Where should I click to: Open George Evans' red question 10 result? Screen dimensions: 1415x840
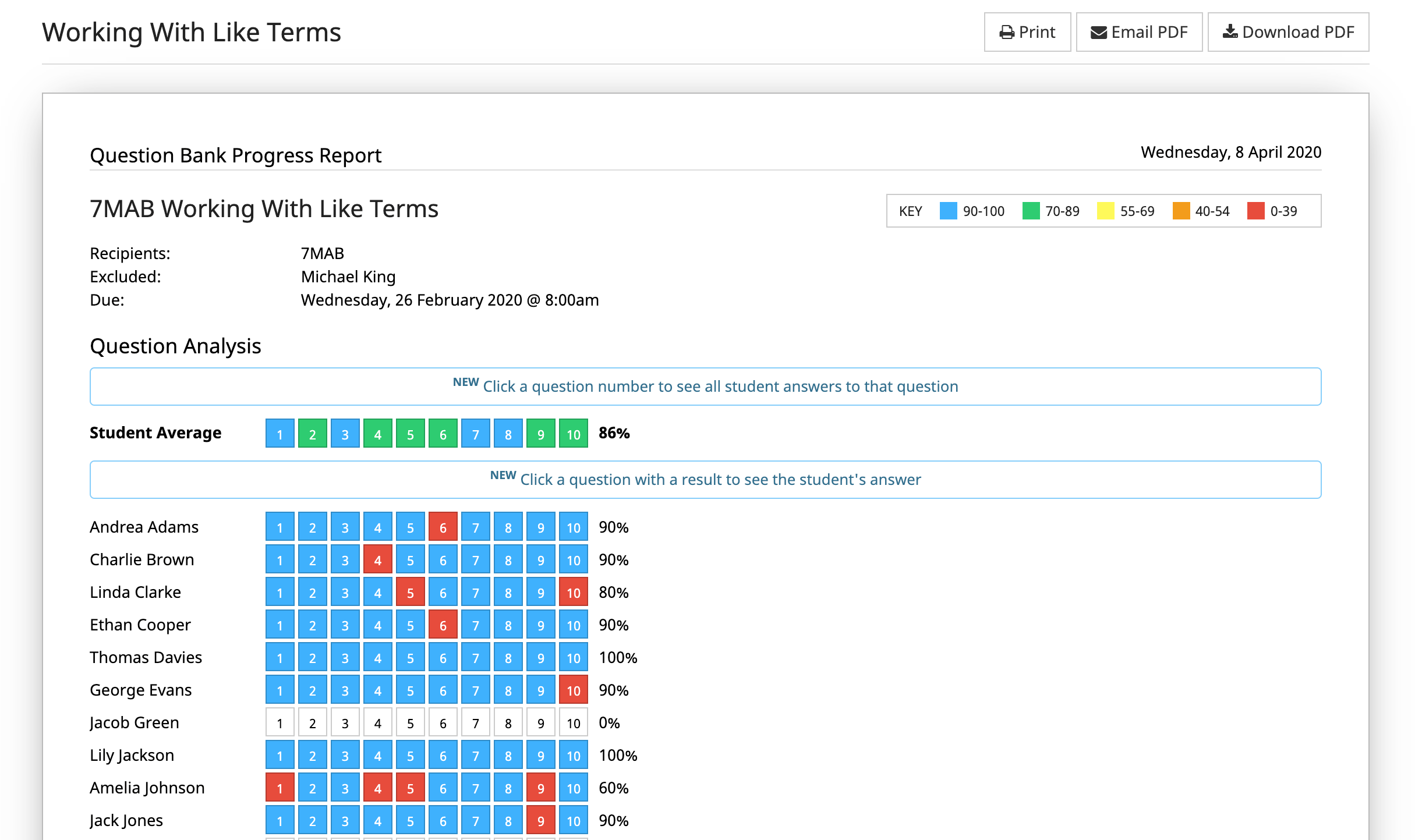coord(573,690)
